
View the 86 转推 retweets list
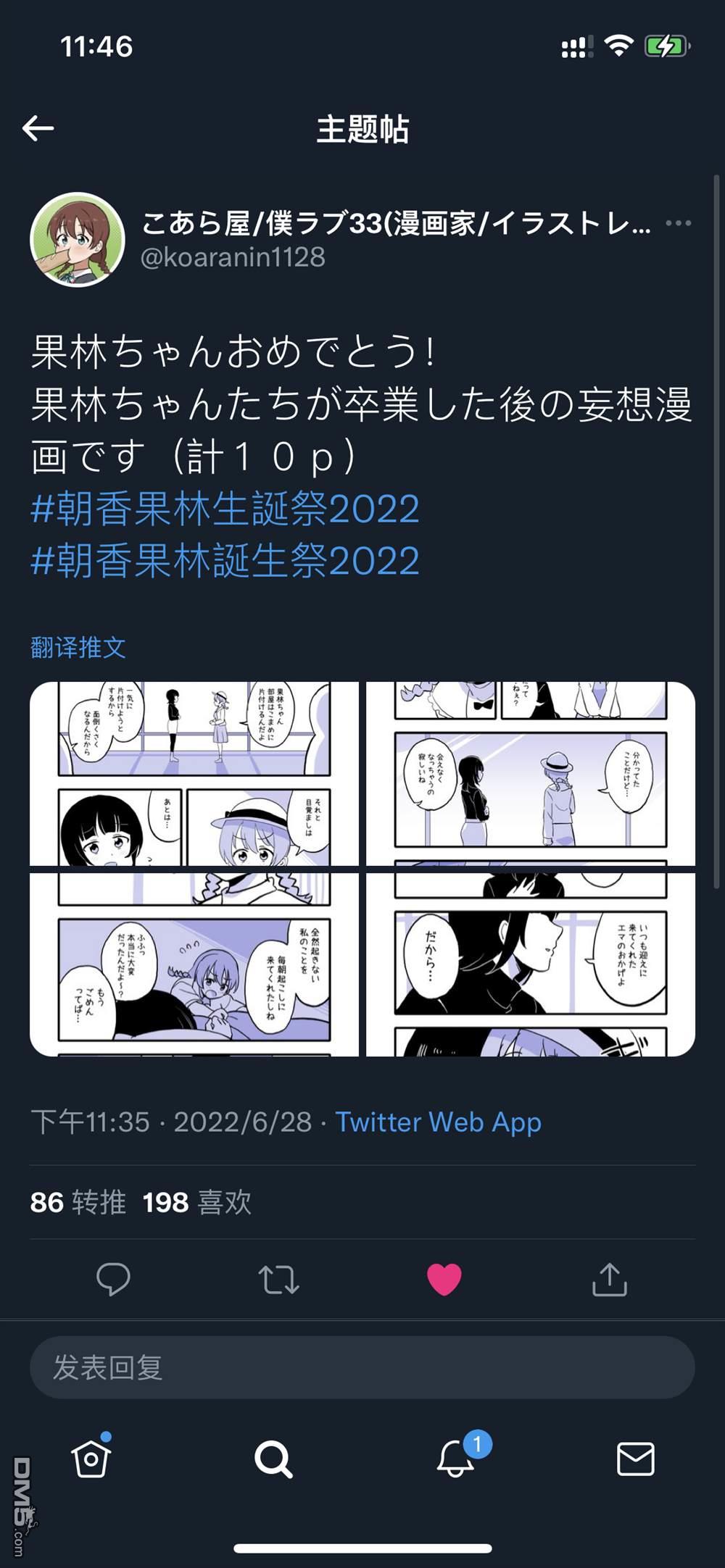coord(78,1202)
